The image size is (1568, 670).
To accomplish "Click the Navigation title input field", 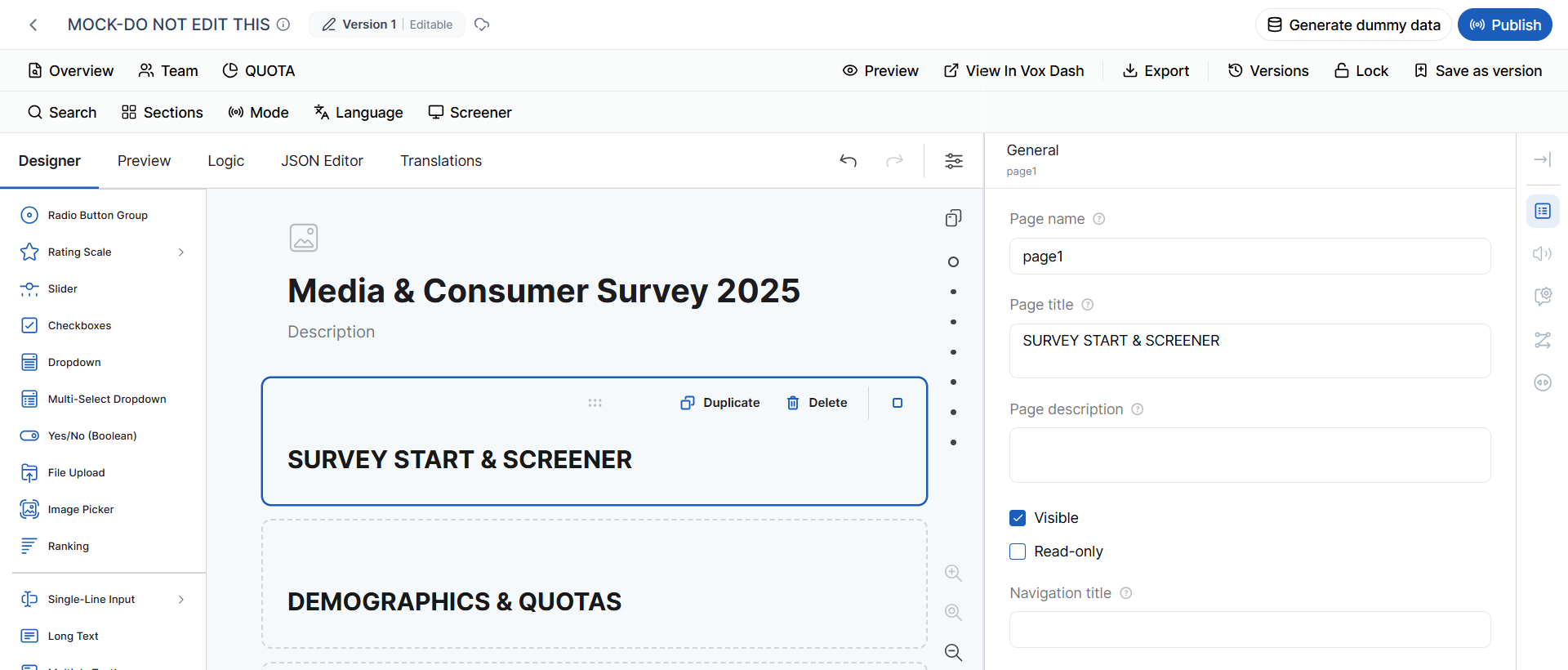I will 1250,630.
